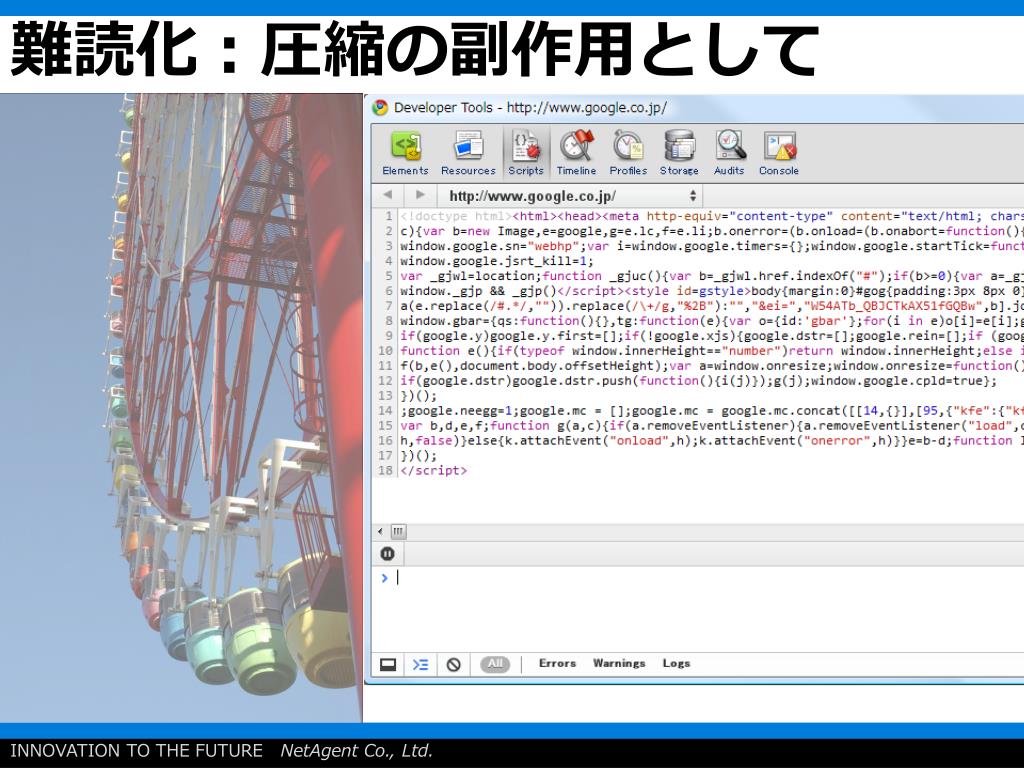Open the Timeline panel

tap(576, 153)
